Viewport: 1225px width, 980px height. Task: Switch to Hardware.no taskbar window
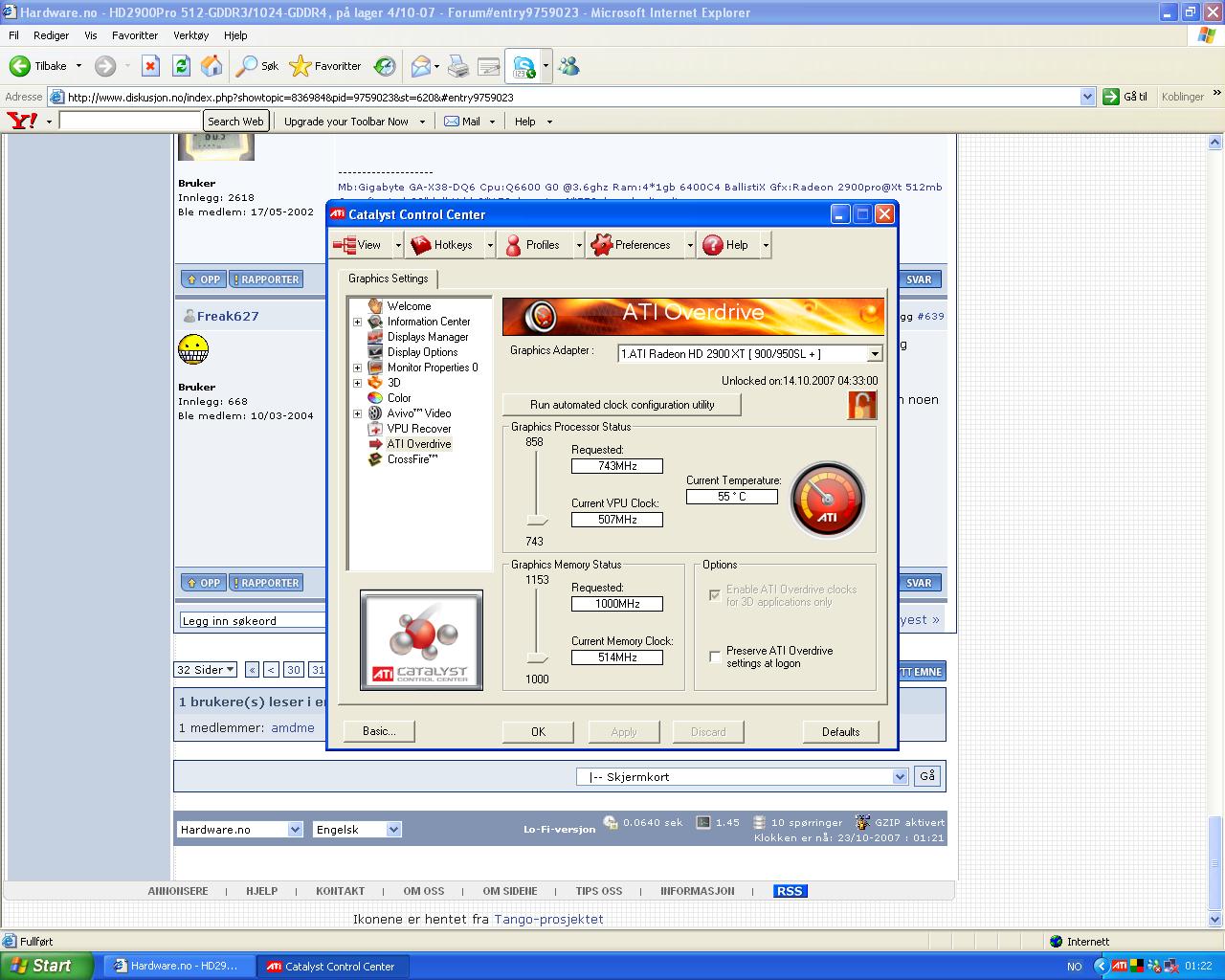(x=178, y=966)
